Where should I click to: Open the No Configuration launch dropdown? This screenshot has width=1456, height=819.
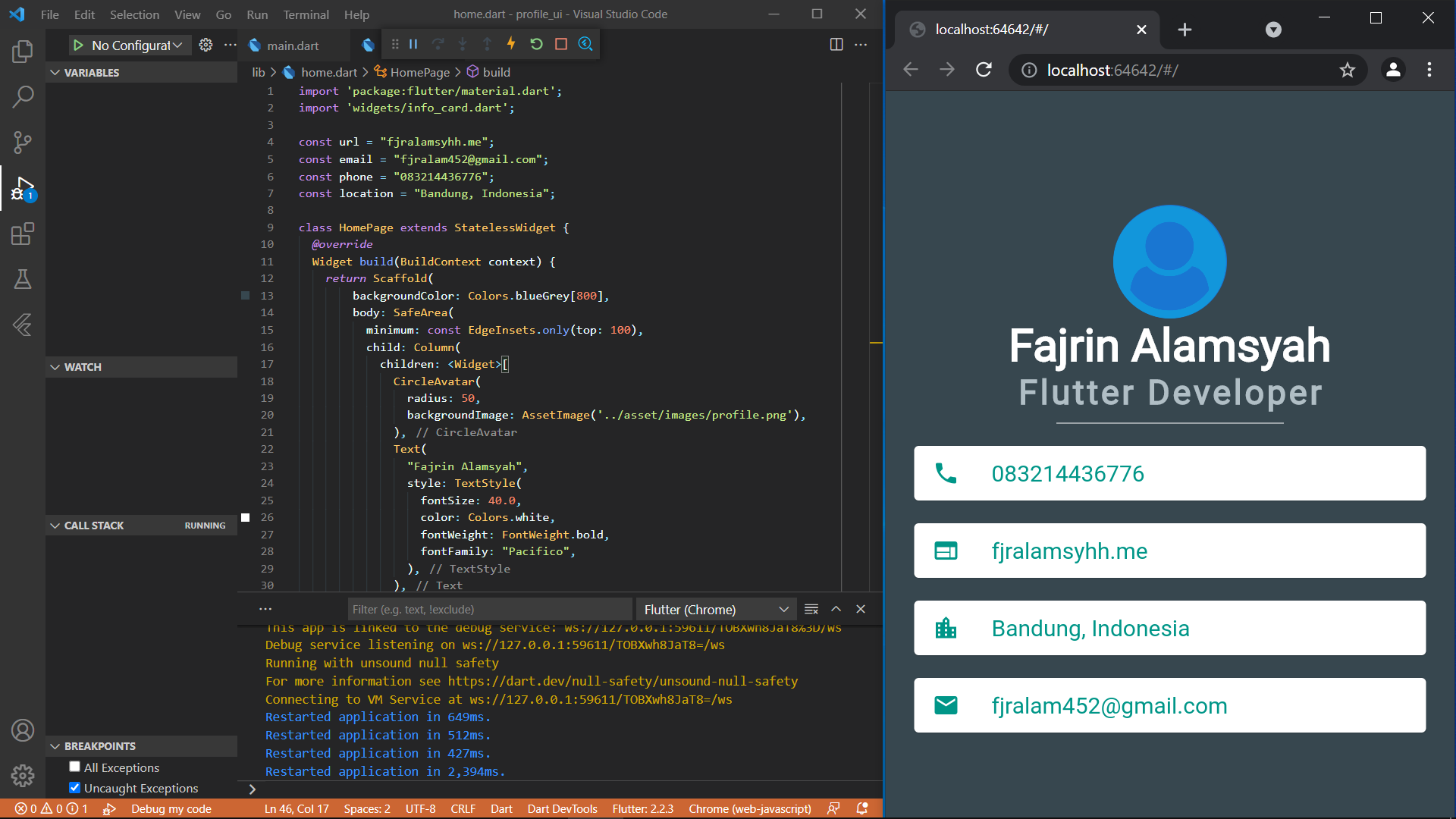tap(129, 45)
